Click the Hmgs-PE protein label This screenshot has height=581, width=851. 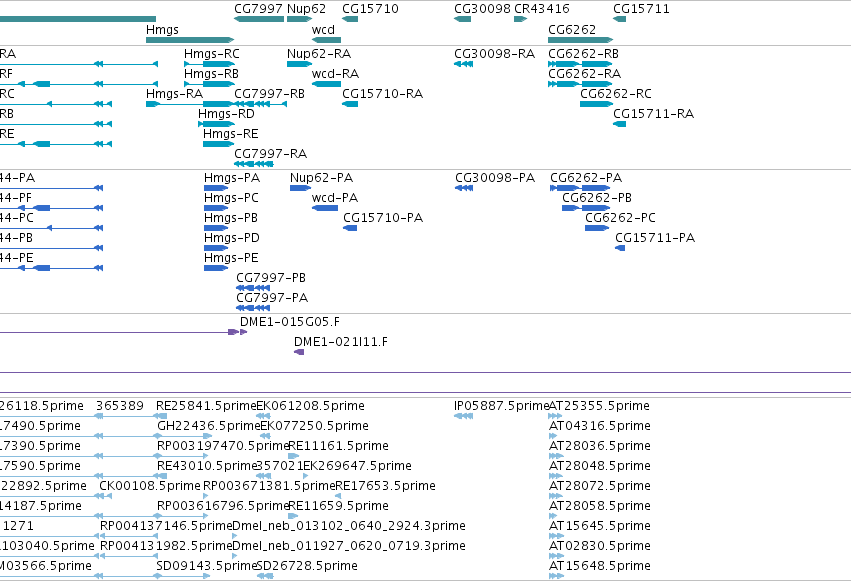point(231,258)
